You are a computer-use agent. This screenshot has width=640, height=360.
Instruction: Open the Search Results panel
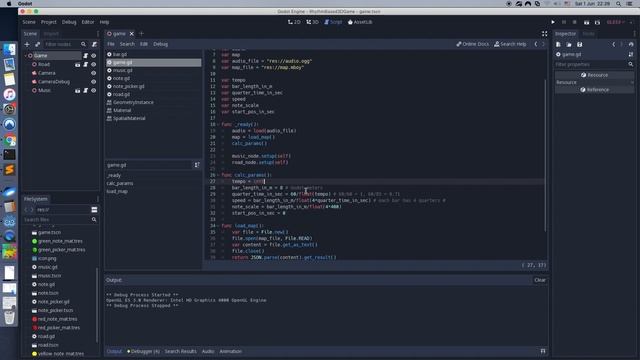[180, 351]
